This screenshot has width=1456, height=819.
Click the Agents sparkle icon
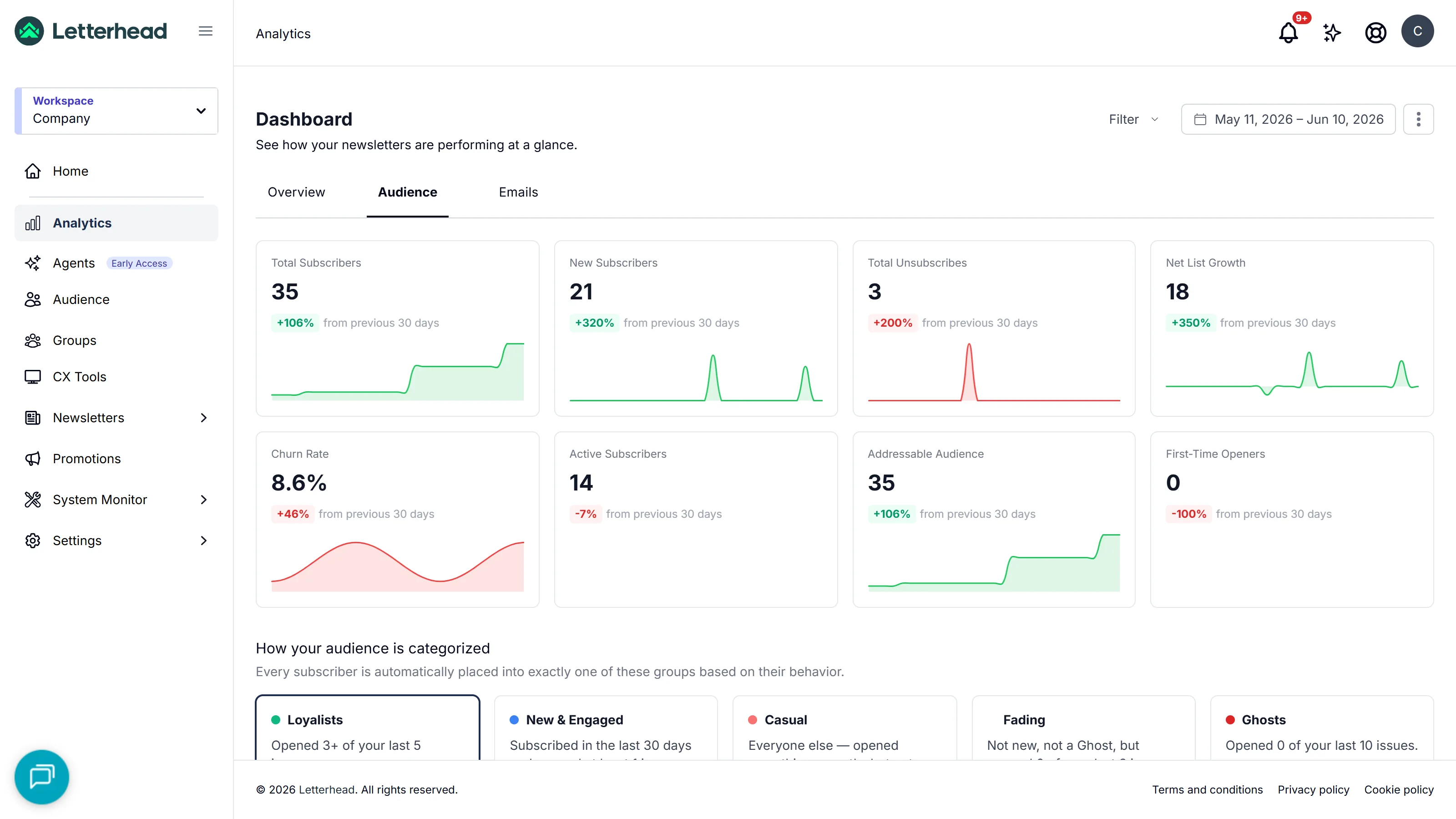[33, 263]
